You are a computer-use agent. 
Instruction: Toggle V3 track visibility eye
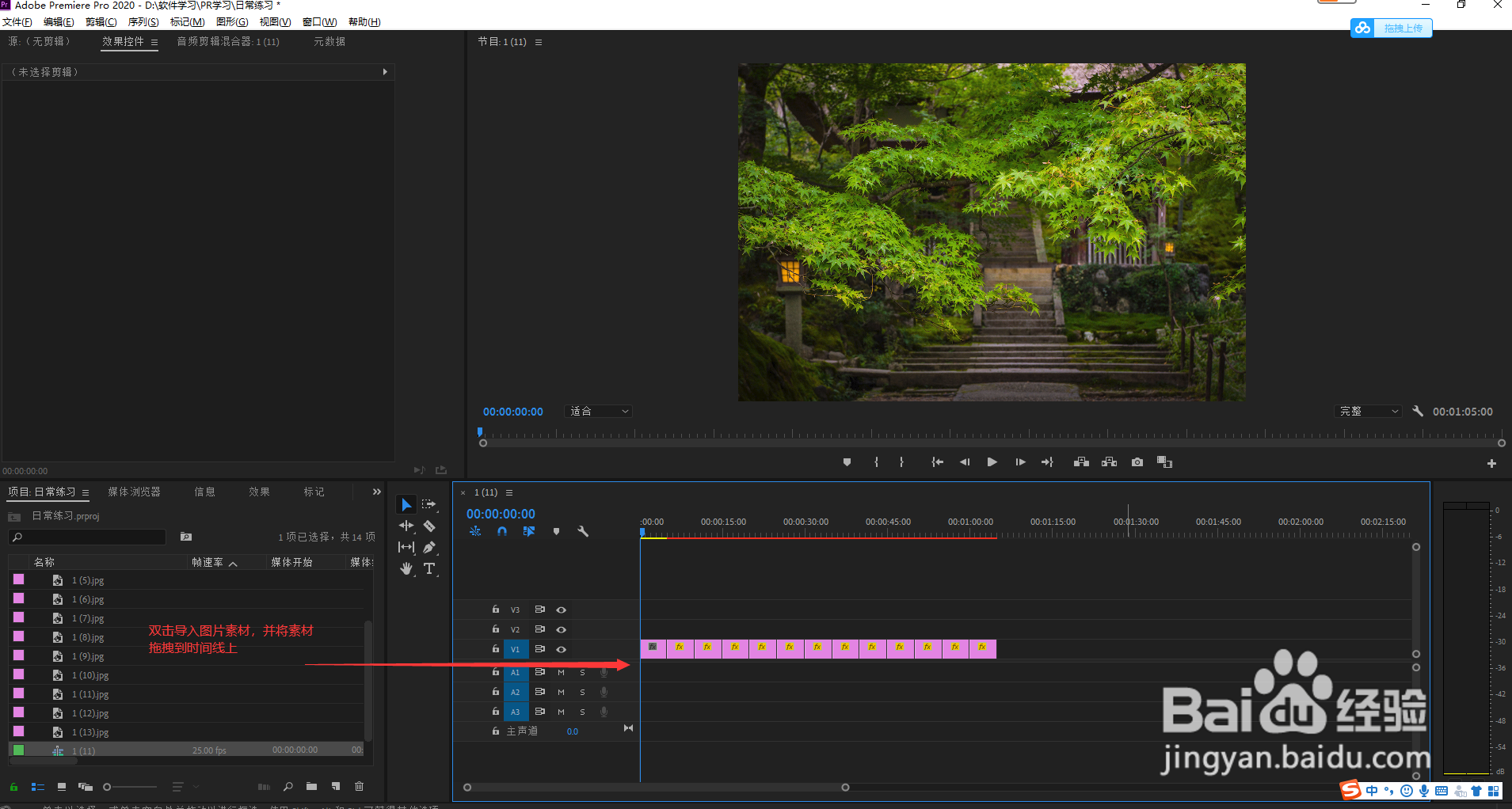pos(561,610)
